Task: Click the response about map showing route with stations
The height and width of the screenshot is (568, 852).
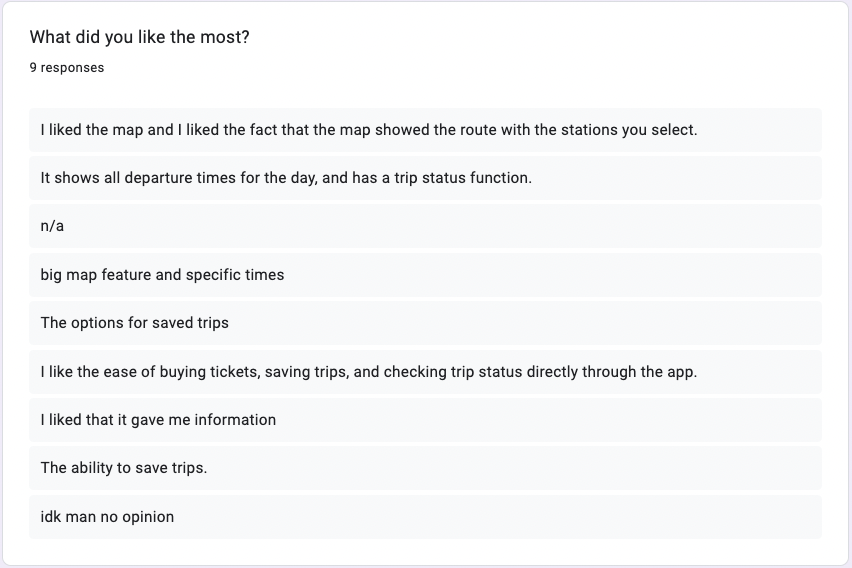Action: point(425,130)
